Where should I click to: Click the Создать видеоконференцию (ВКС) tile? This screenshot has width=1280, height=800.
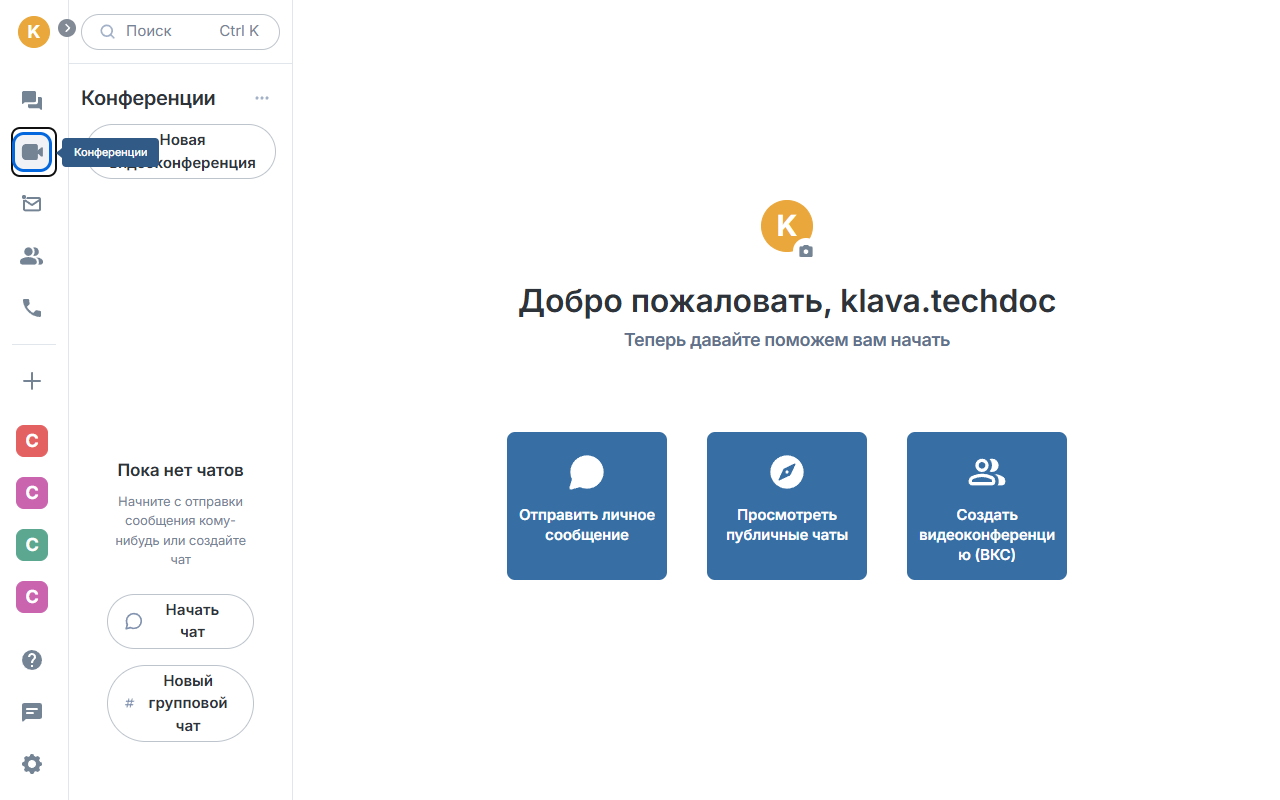pyautogui.click(x=987, y=506)
